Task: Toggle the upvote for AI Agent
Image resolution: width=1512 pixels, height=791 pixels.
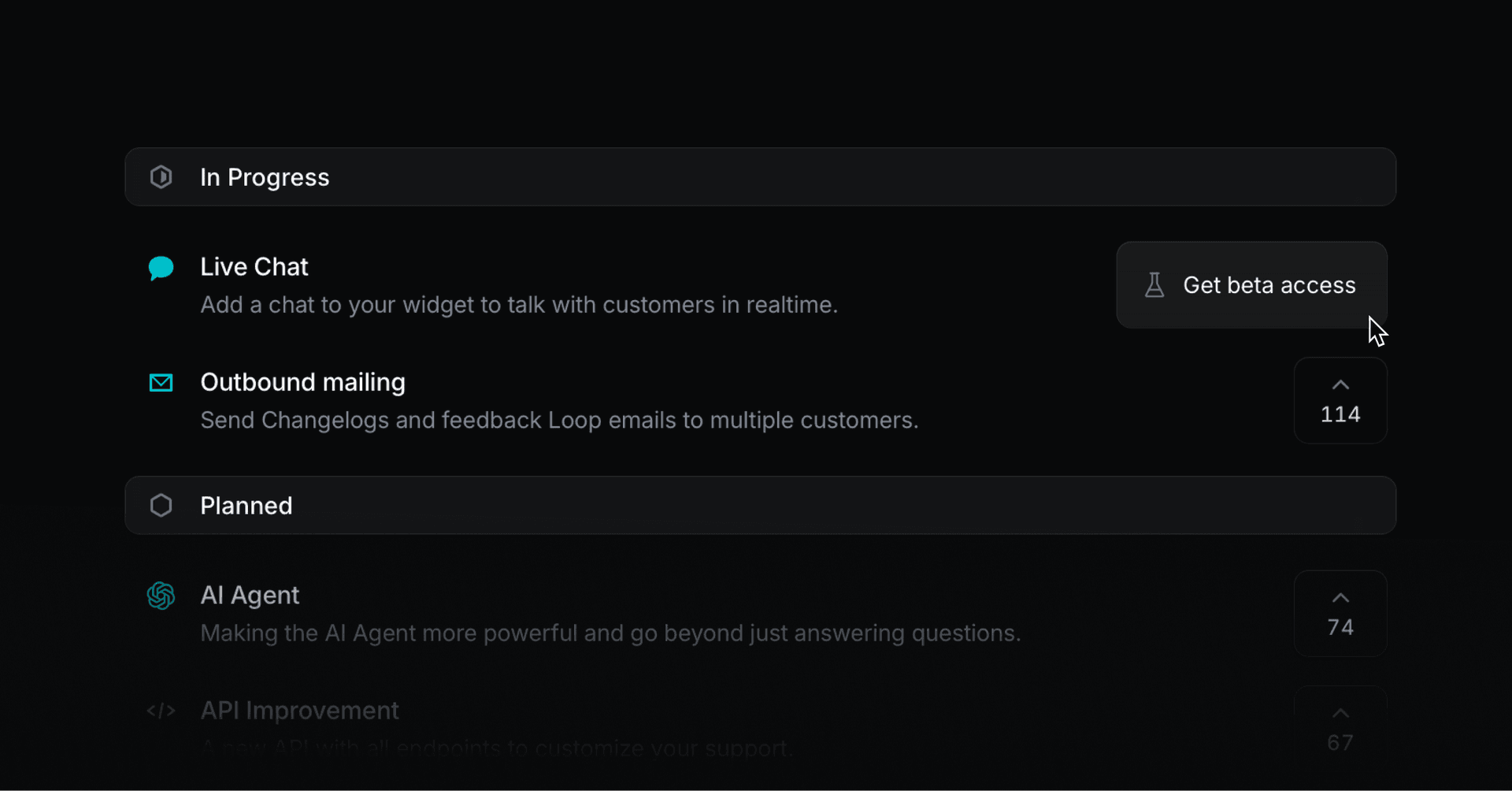Action: coord(1340,597)
